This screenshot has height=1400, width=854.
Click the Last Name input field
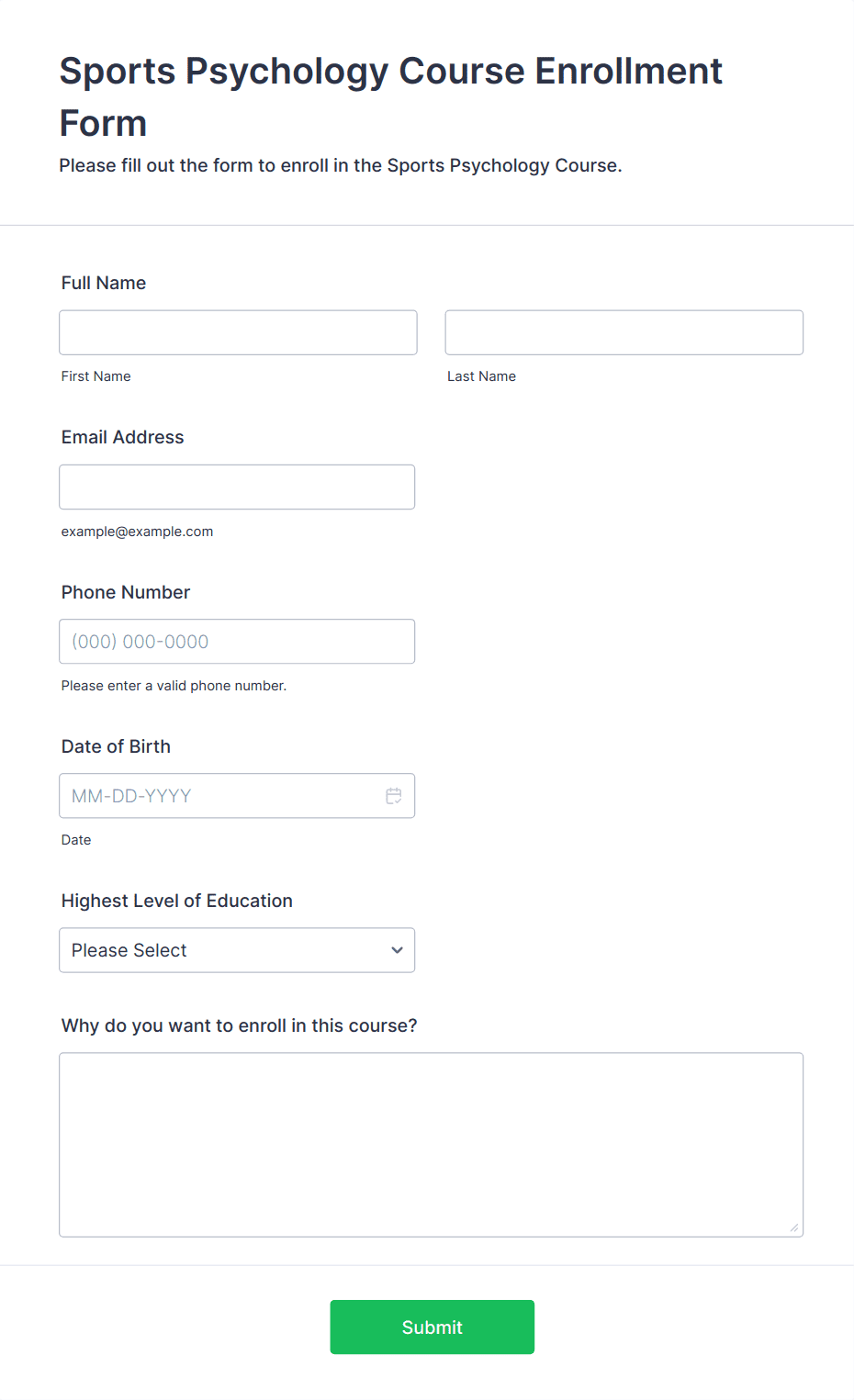(x=624, y=332)
